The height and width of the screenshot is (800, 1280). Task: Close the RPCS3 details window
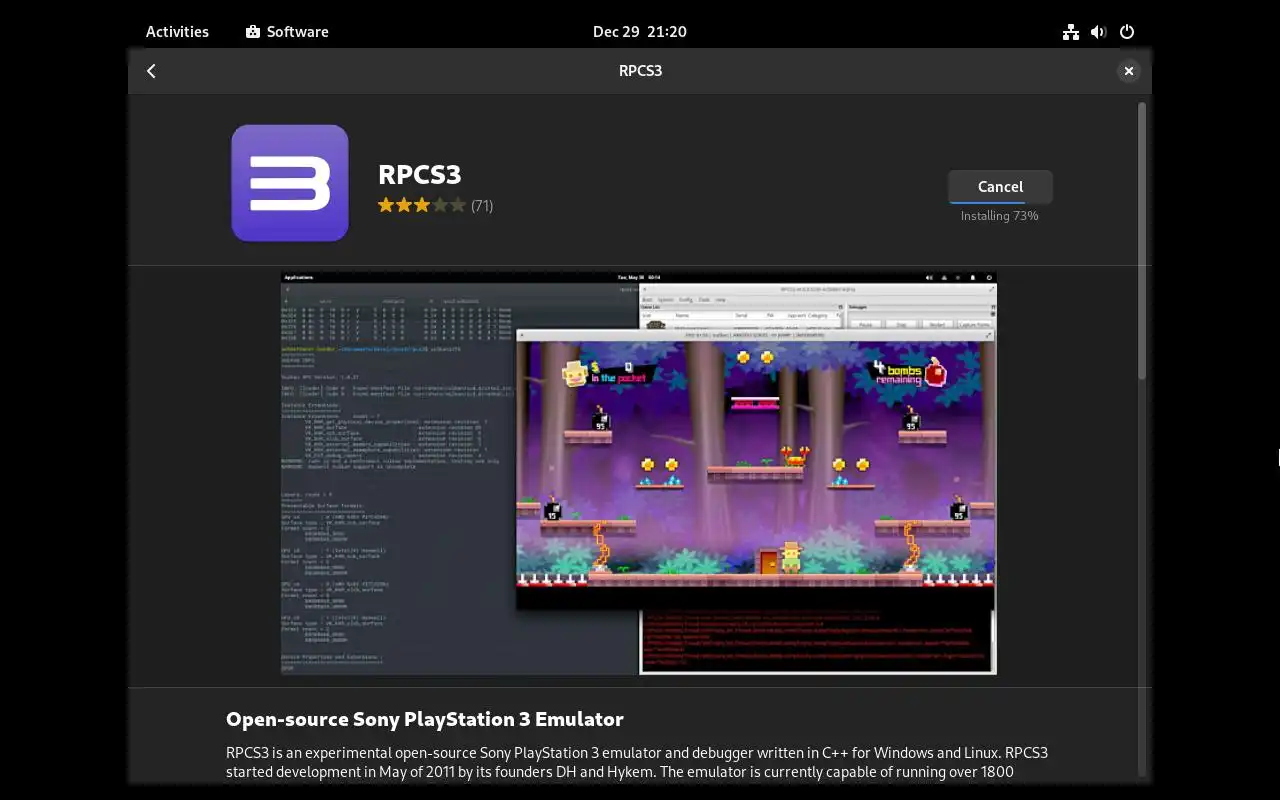pos(1128,71)
